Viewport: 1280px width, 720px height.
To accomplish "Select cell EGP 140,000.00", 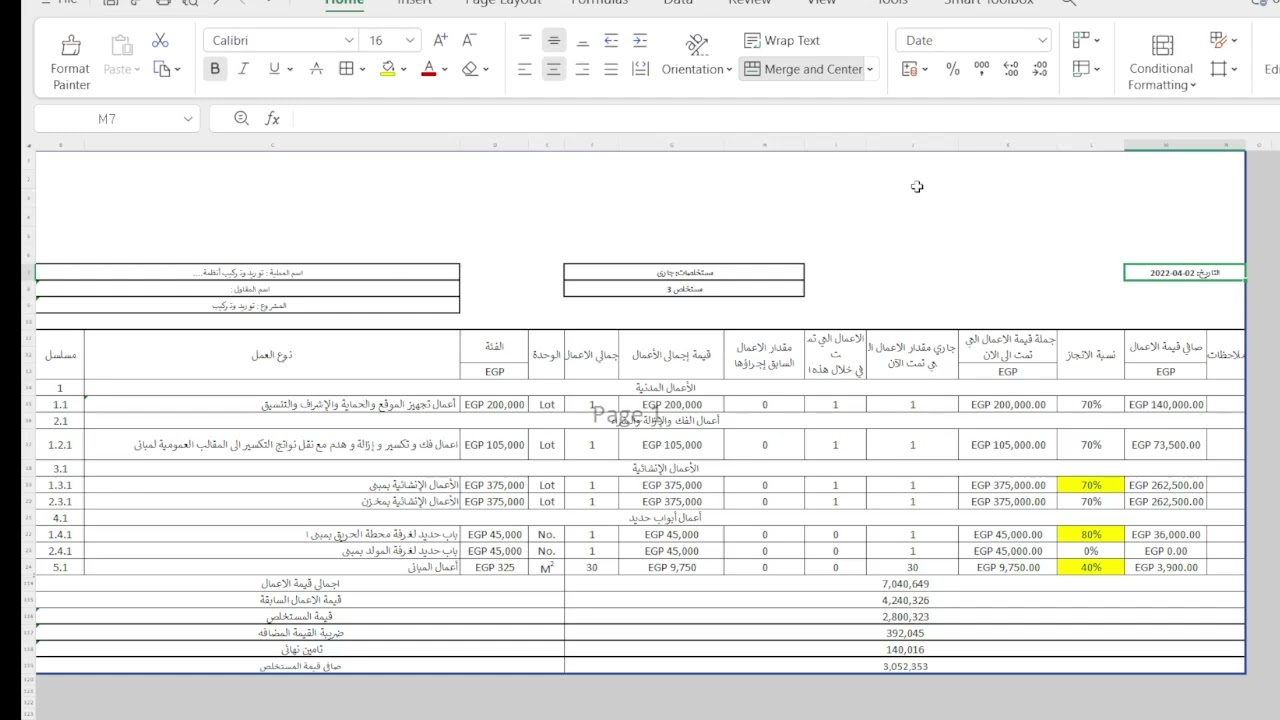I will tap(1165, 405).
